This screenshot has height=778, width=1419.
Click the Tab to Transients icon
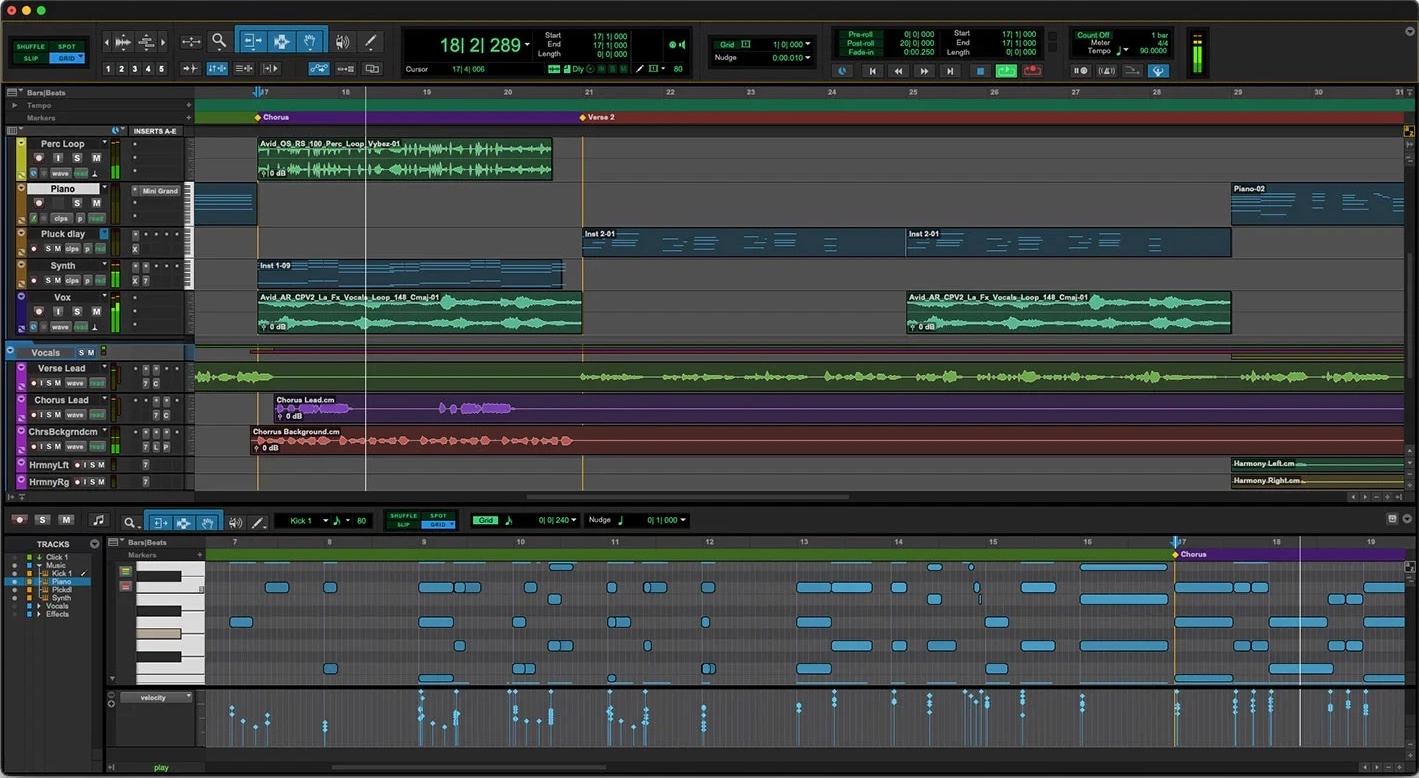(191, 69)
